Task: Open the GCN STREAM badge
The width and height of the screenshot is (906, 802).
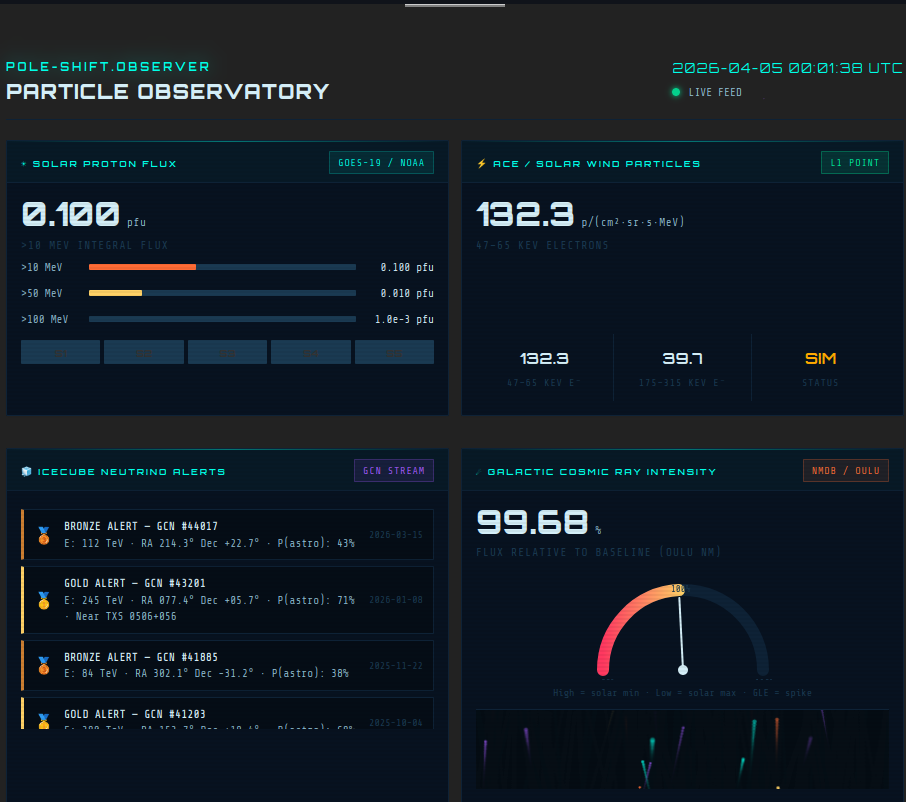Action: [x=393, y=470]
